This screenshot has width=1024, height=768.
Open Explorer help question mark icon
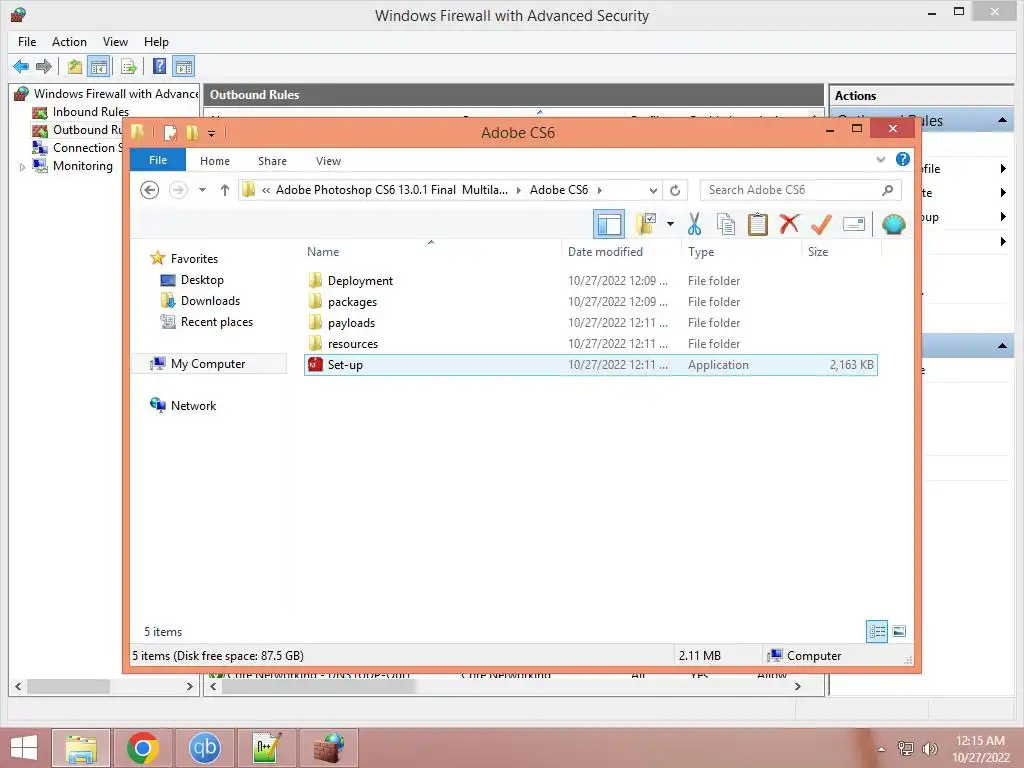point(903,159)
